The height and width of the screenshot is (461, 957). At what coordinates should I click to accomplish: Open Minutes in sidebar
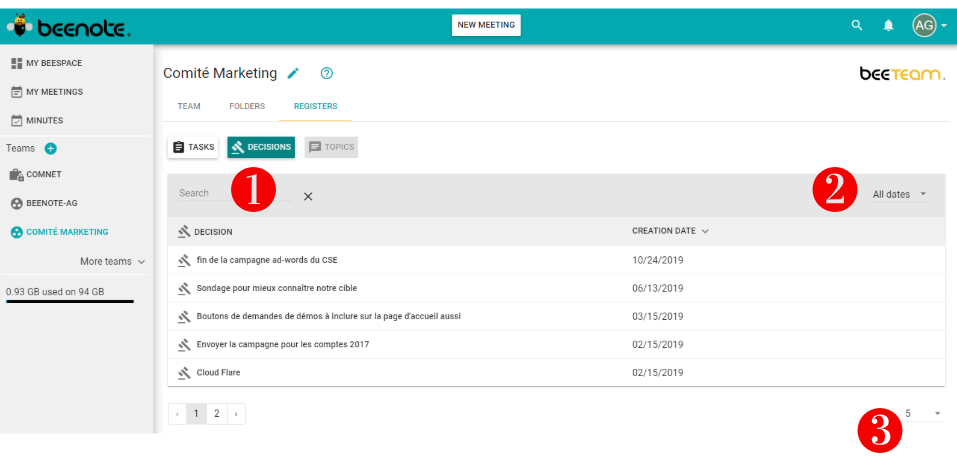pyautogui.click(x=37, y=120)
